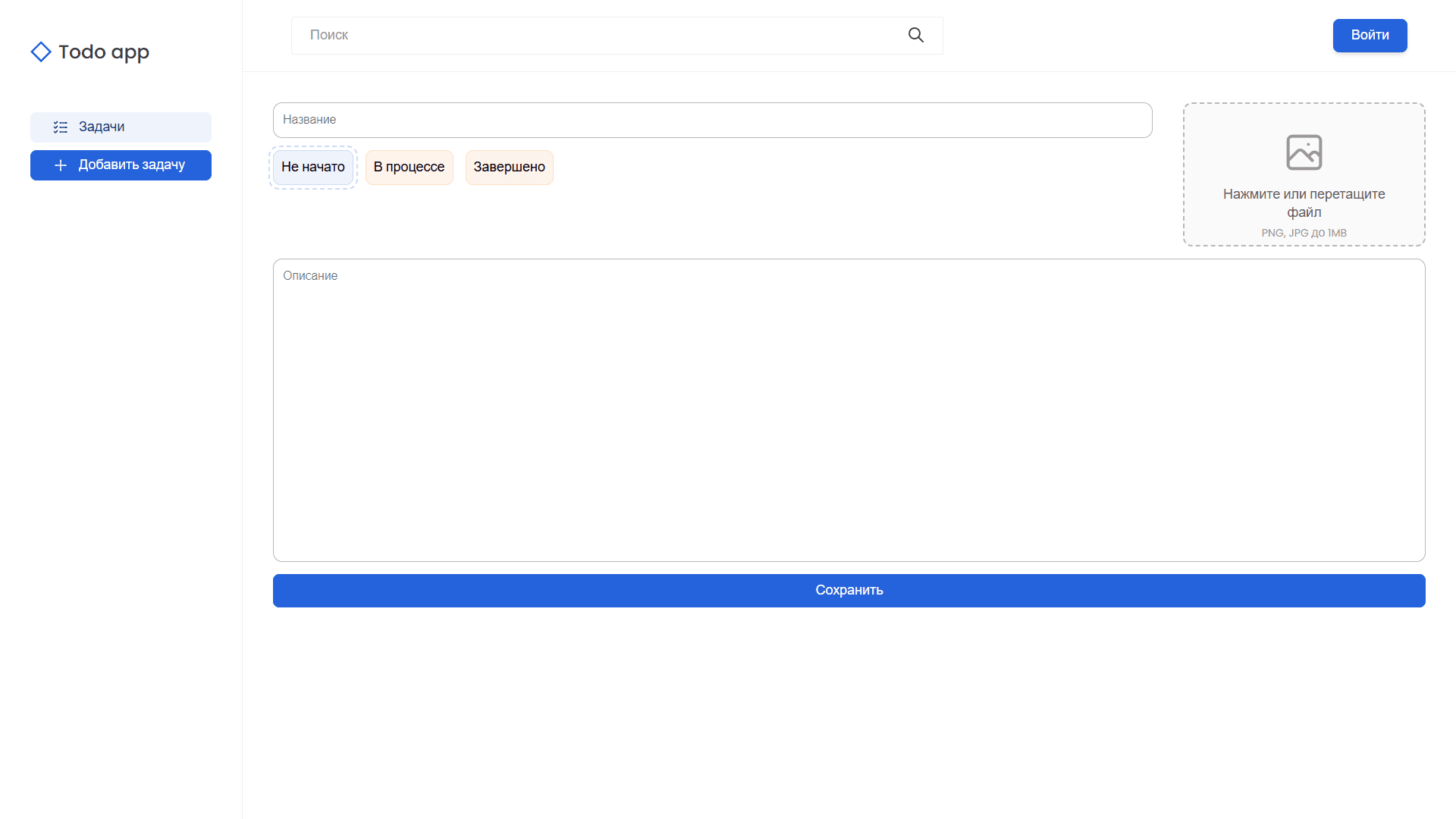
Task: Click the Войти login button
Action: 1370,36
